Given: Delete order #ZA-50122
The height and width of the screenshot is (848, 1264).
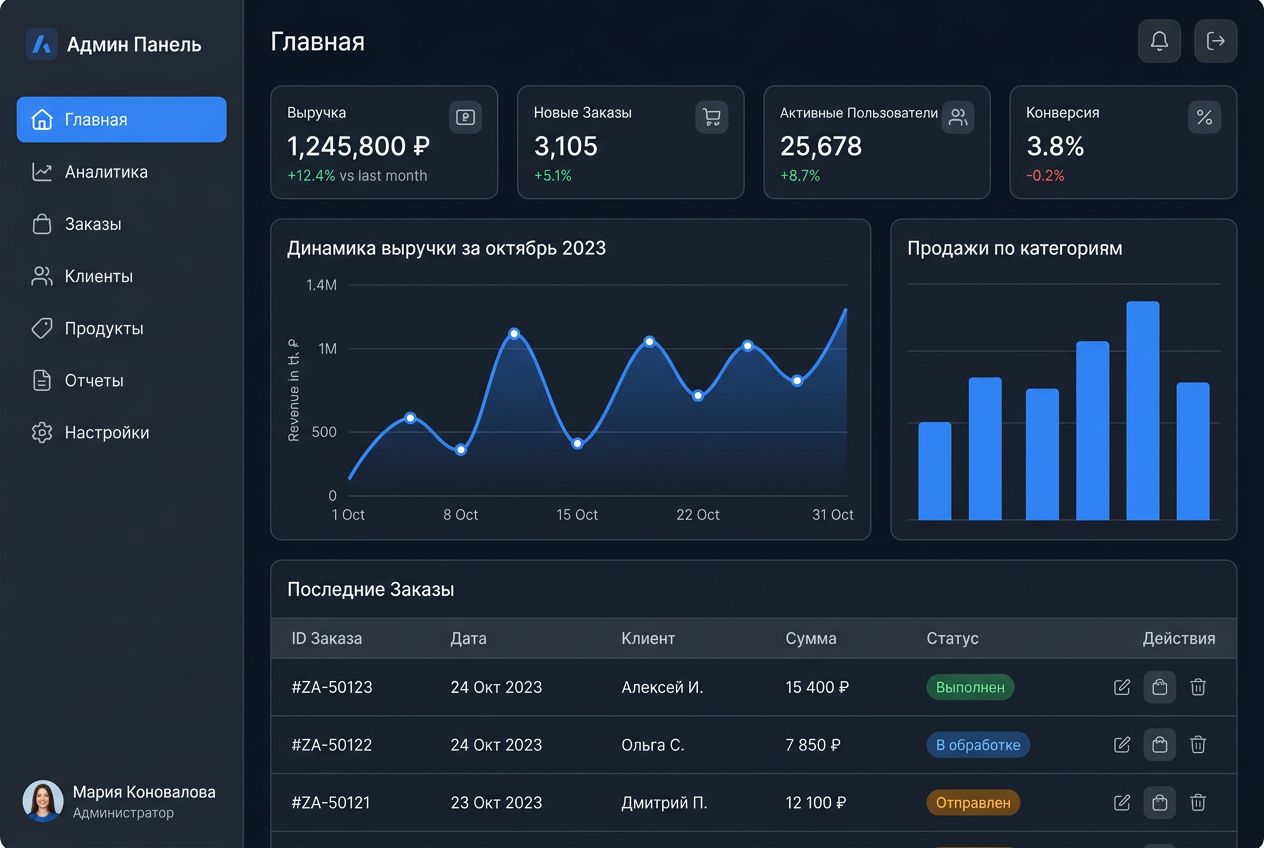Looking at the screenshot, I should point(1198,745).
